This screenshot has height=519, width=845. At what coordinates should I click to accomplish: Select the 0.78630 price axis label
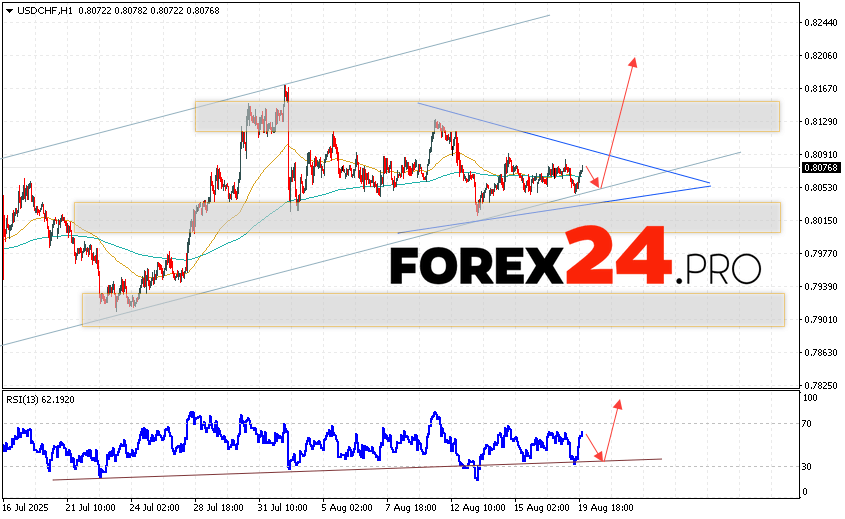coord(821,352)
